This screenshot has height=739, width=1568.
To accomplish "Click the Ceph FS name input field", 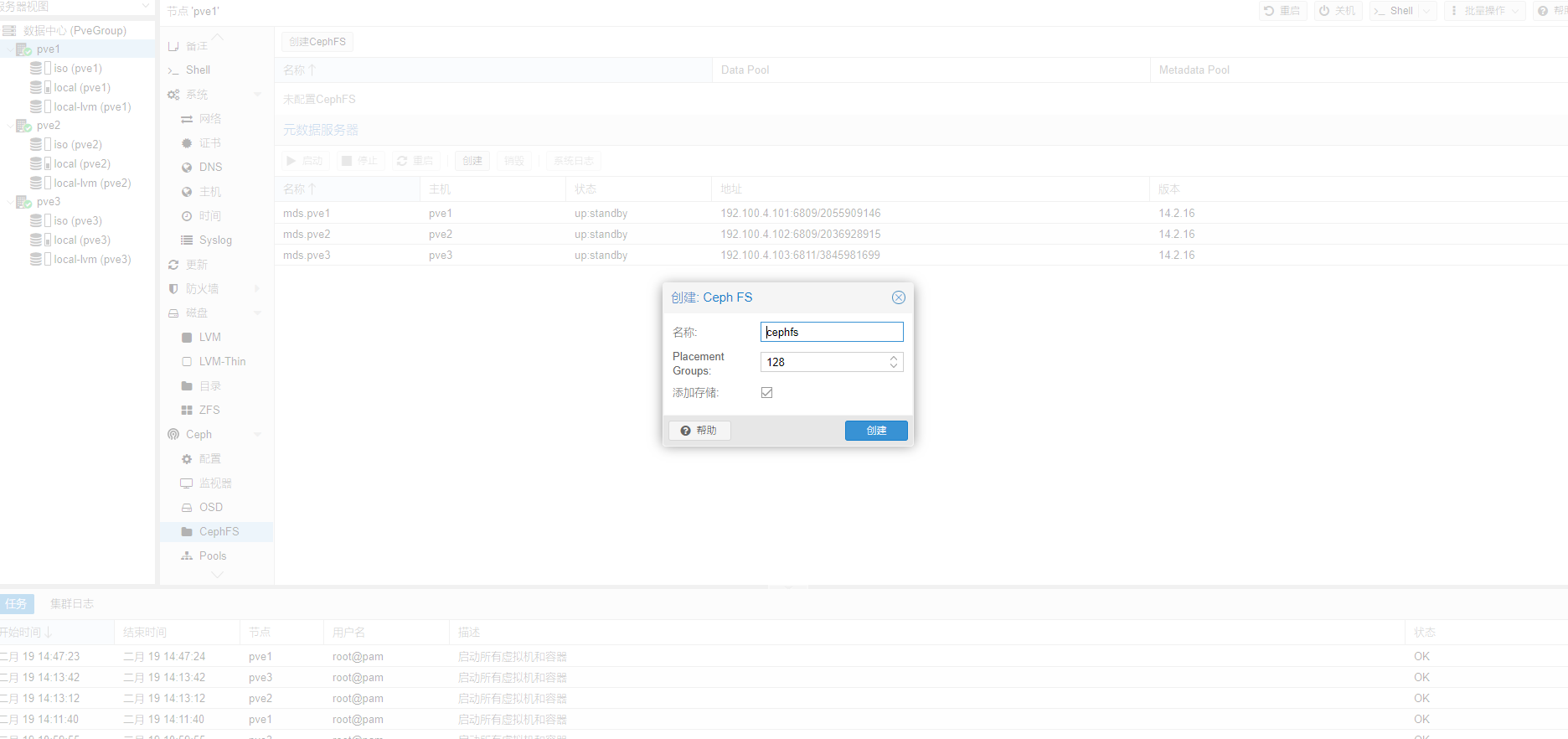I will tap(832, 332).
